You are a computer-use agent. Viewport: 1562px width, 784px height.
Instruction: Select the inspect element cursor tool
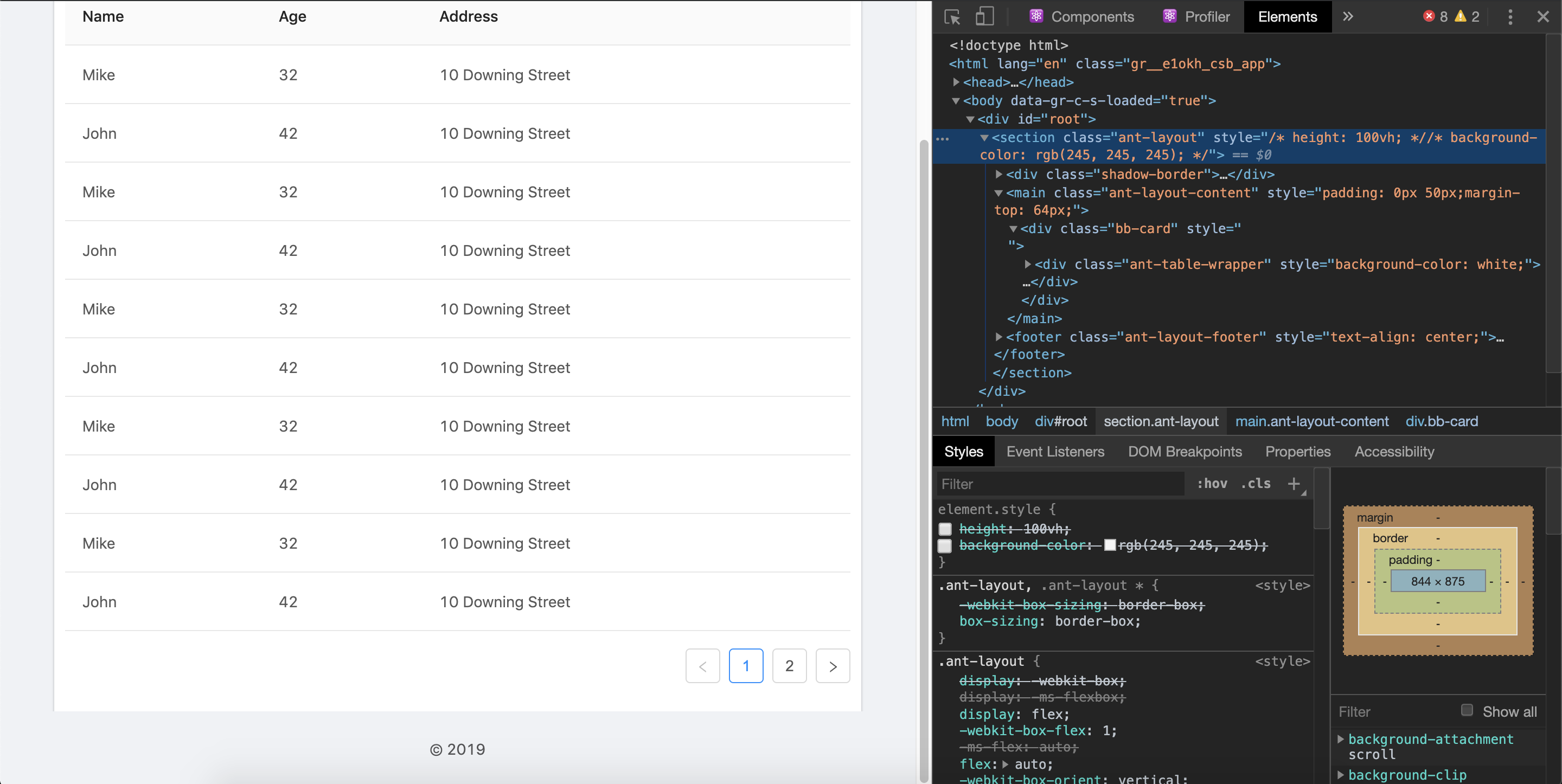pyautogui.click(x=952, y=16)
